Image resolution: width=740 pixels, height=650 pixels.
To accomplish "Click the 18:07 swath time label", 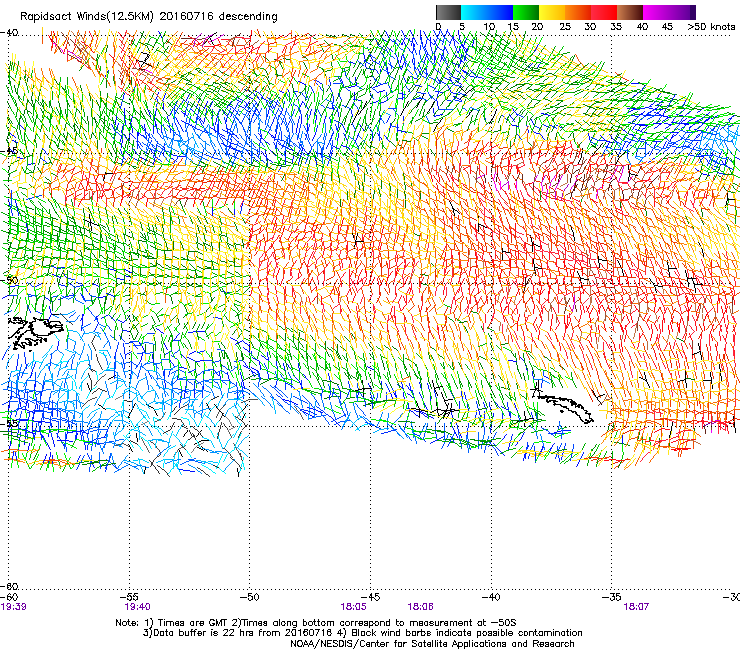I will pos(636,607).
